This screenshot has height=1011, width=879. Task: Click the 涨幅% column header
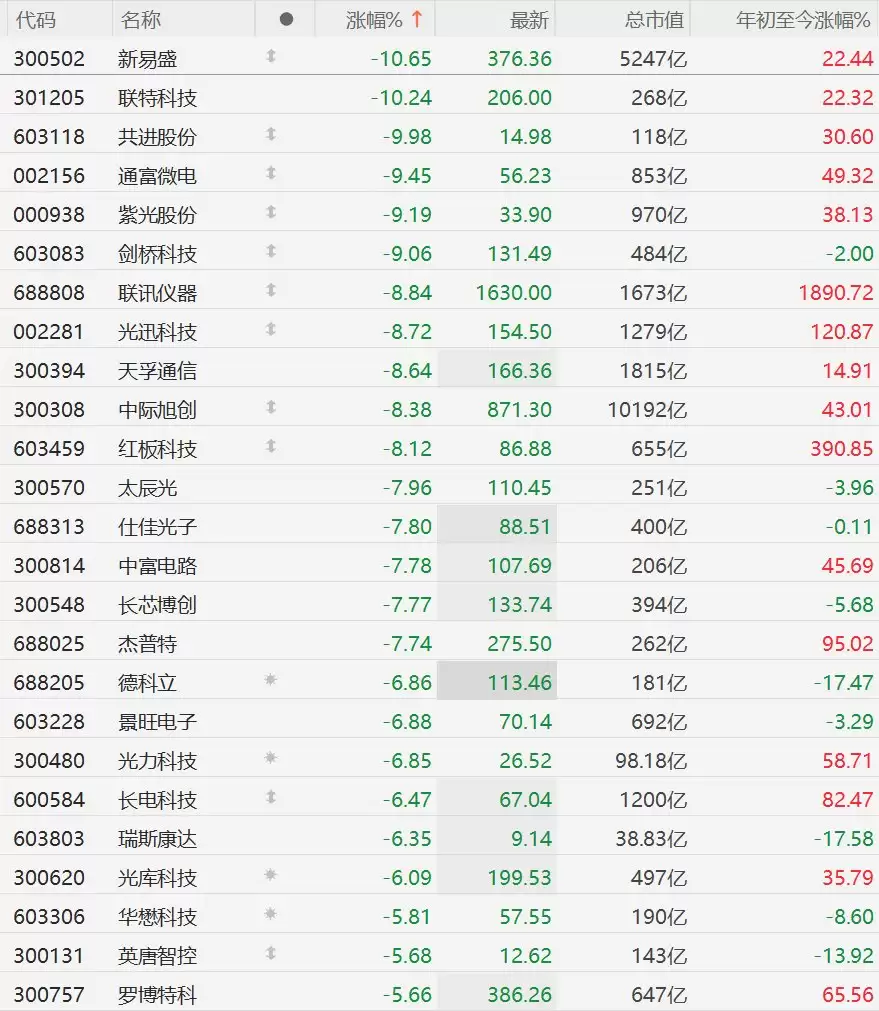[374, 20]
